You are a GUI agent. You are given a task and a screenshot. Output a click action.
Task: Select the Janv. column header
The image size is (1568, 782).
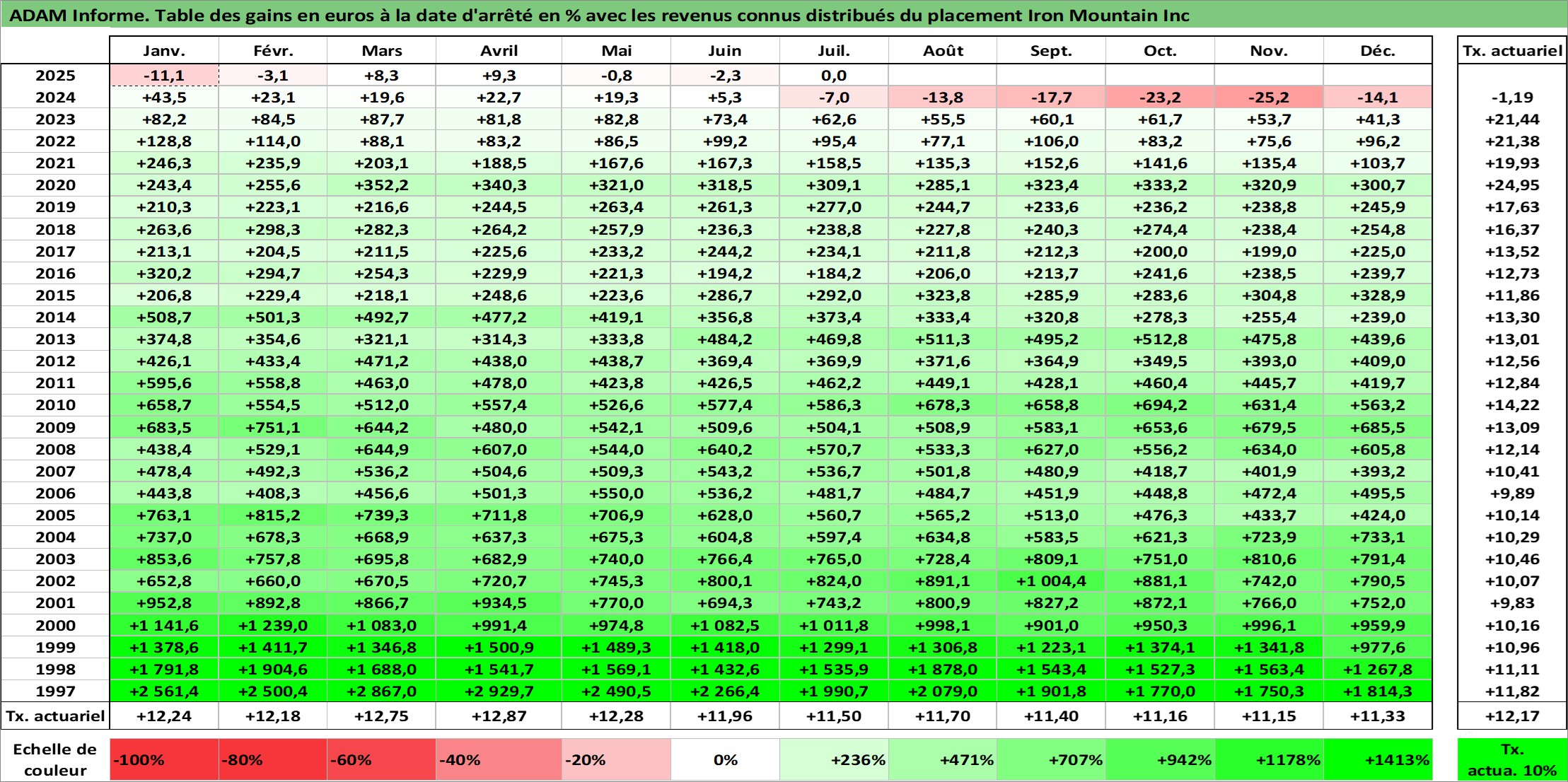(164, 50)
